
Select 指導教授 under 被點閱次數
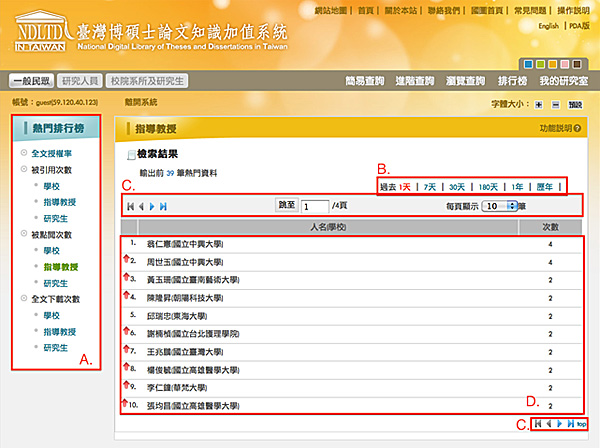[x=64, y=266]
